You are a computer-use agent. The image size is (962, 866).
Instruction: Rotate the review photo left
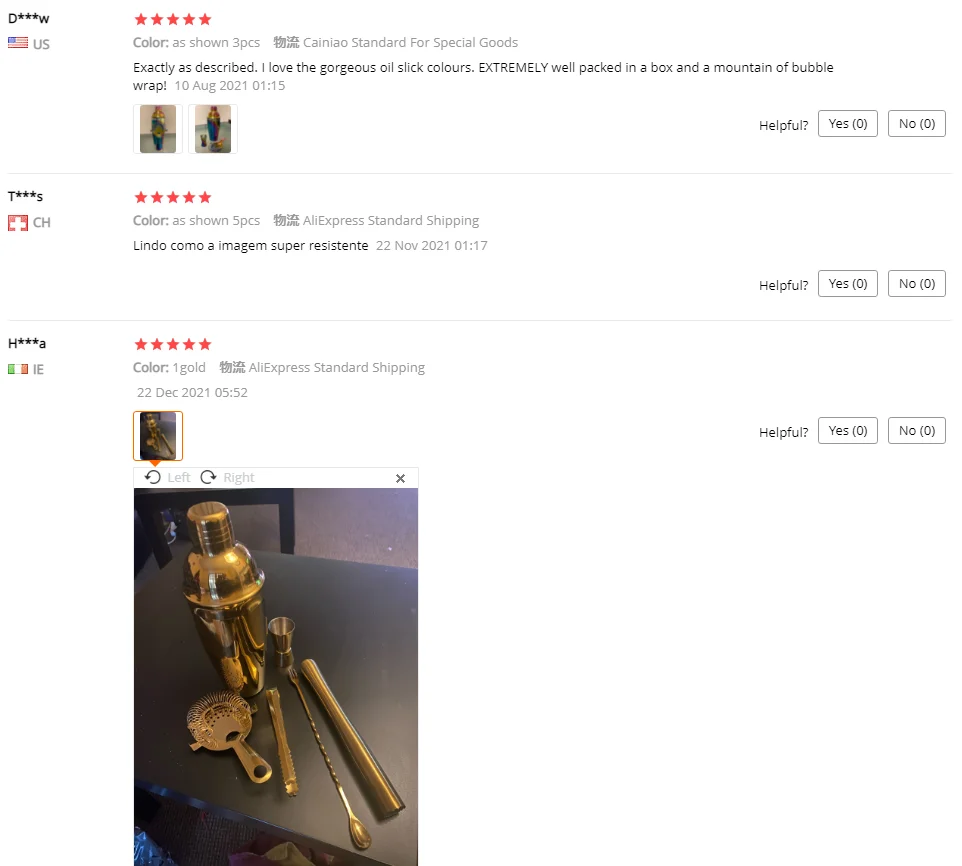pyautogui.click(x=167, y=477)
